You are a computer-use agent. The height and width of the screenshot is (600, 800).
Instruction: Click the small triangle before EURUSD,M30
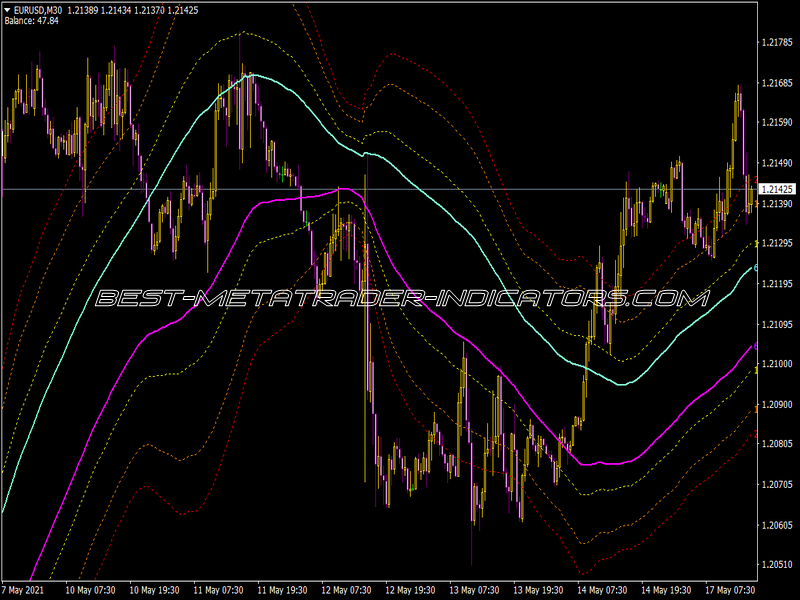7,10
